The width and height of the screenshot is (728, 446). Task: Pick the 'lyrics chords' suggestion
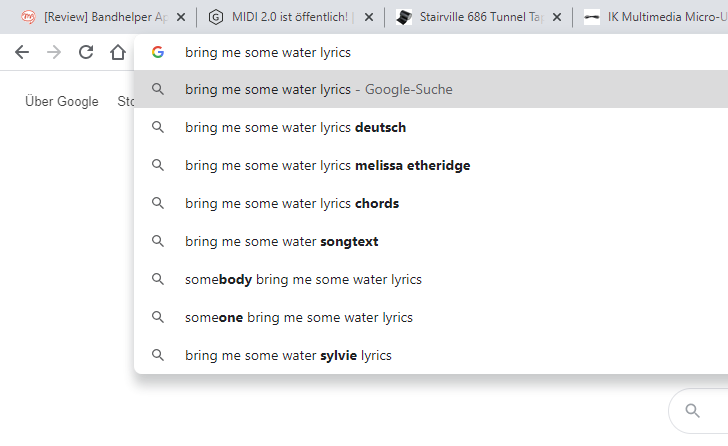point(431,203)
